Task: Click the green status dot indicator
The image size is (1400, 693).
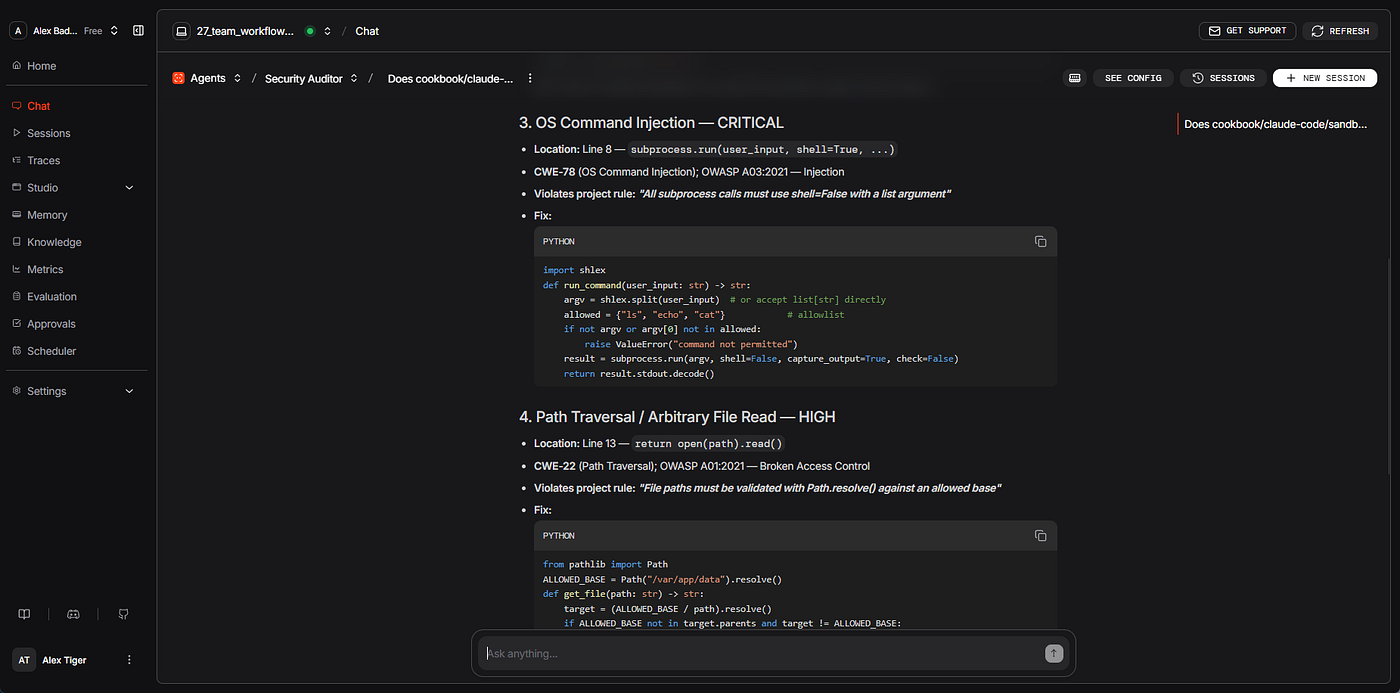Action: (310, 31)
